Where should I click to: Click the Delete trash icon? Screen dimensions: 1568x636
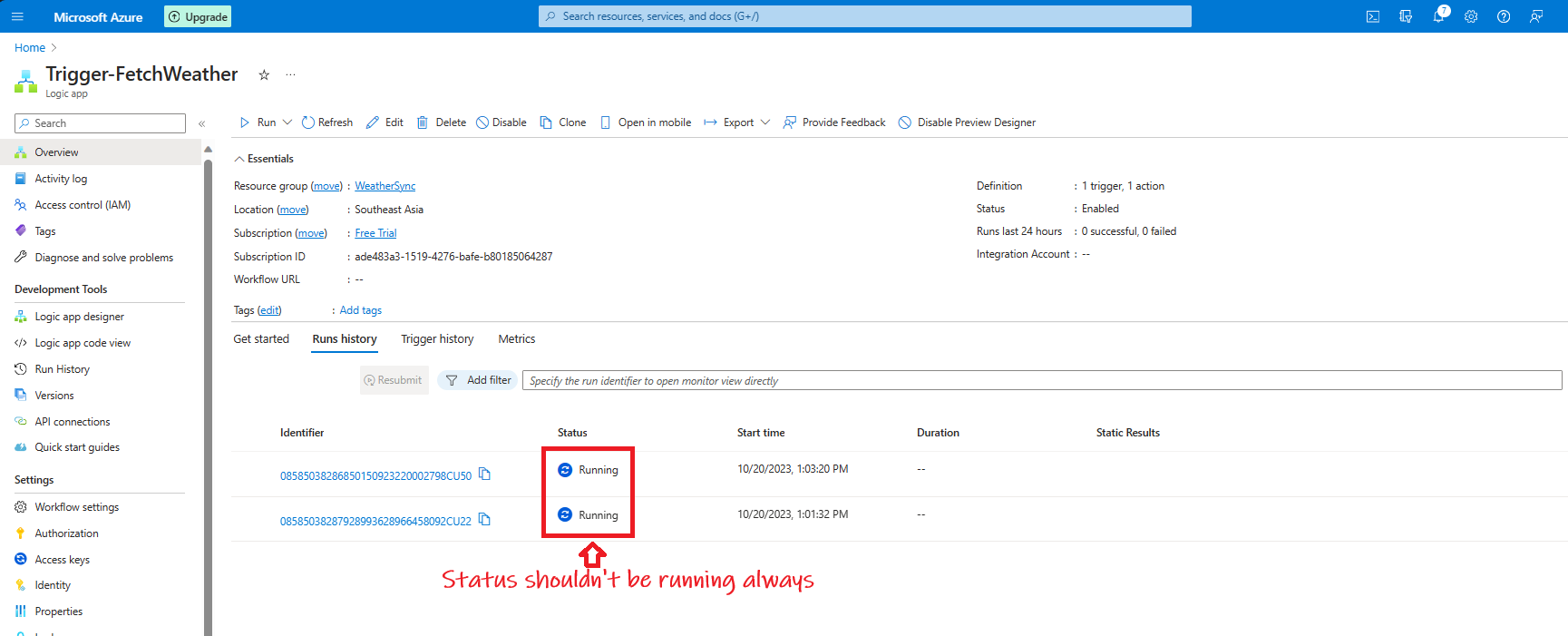423,122
